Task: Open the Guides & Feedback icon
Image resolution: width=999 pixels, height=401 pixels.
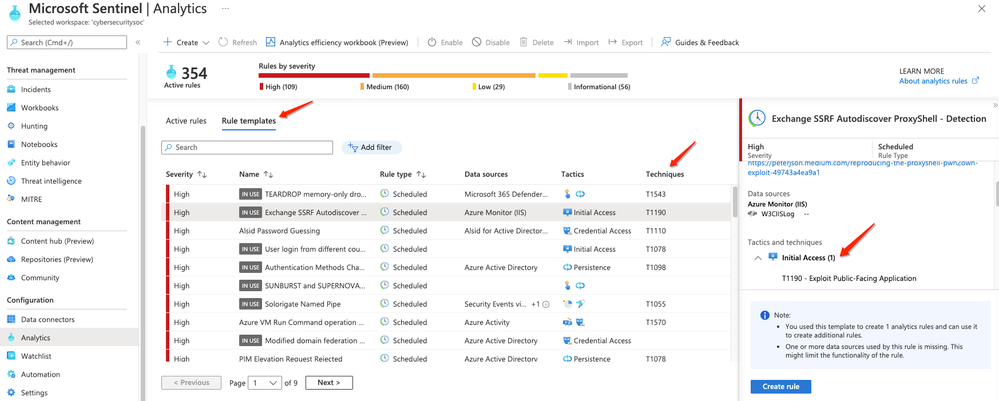Action: tap(666, 43)
